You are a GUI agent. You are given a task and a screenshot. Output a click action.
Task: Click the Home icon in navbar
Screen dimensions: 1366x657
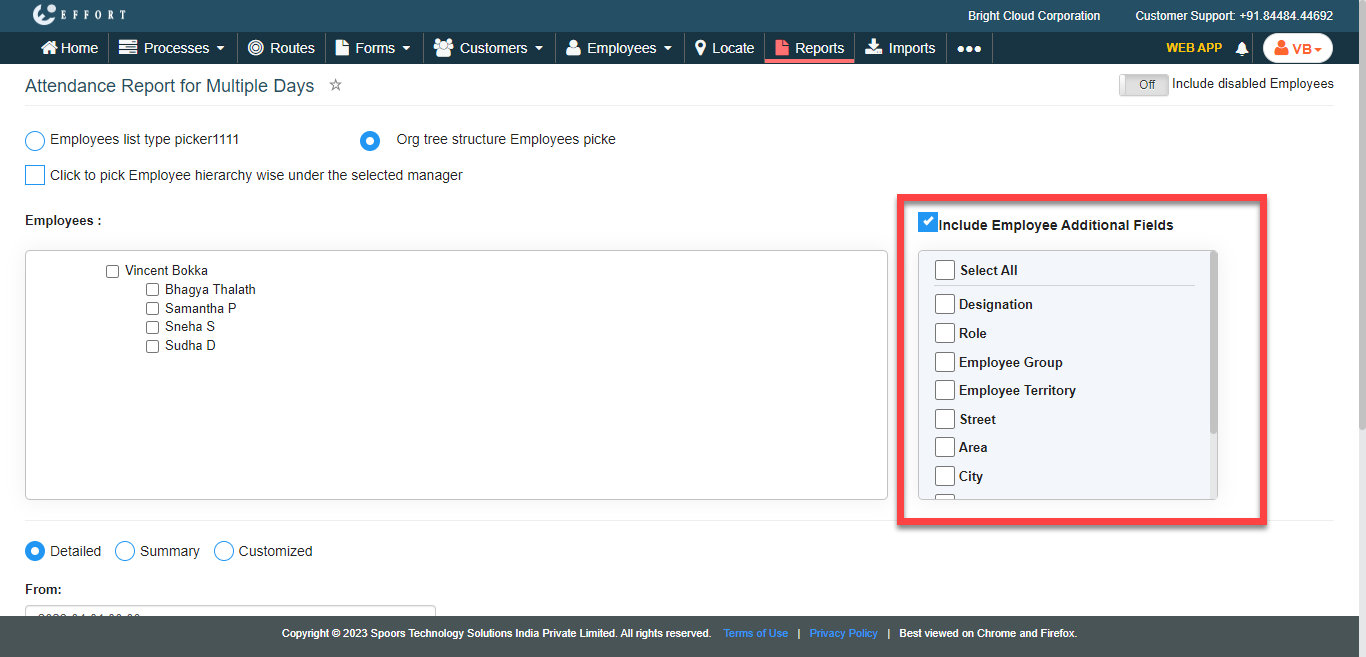click(49, 48)
